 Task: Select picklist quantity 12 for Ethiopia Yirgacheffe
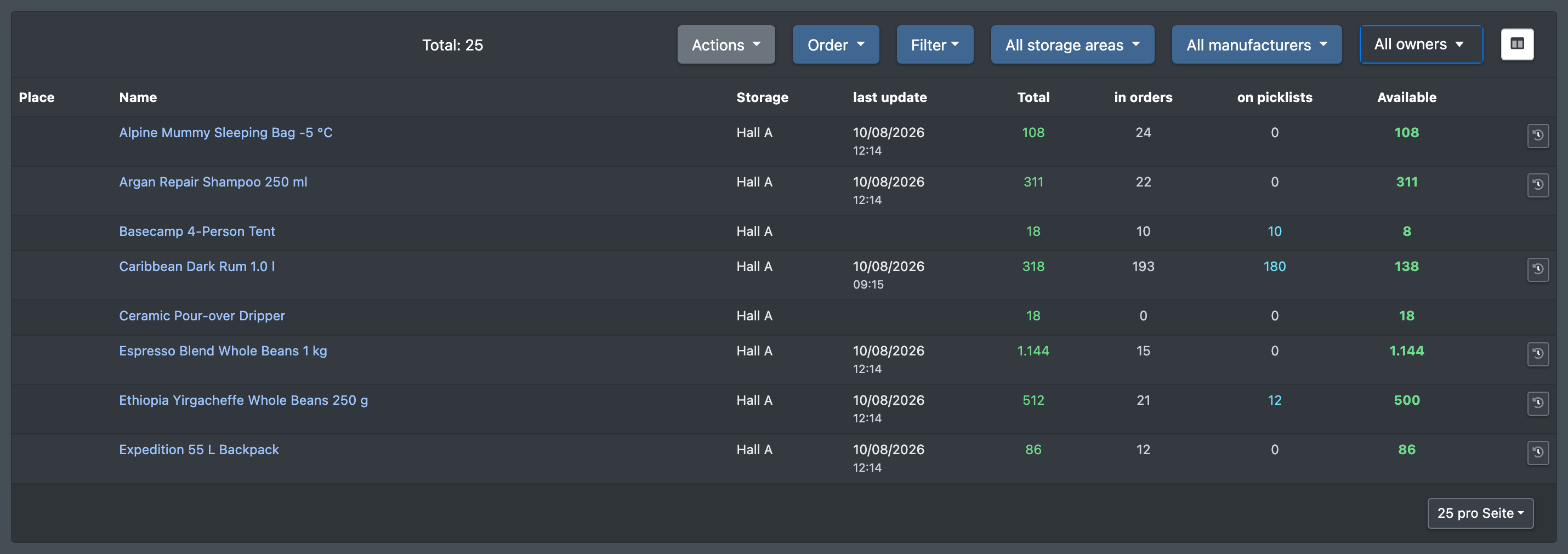point(1275,400)
